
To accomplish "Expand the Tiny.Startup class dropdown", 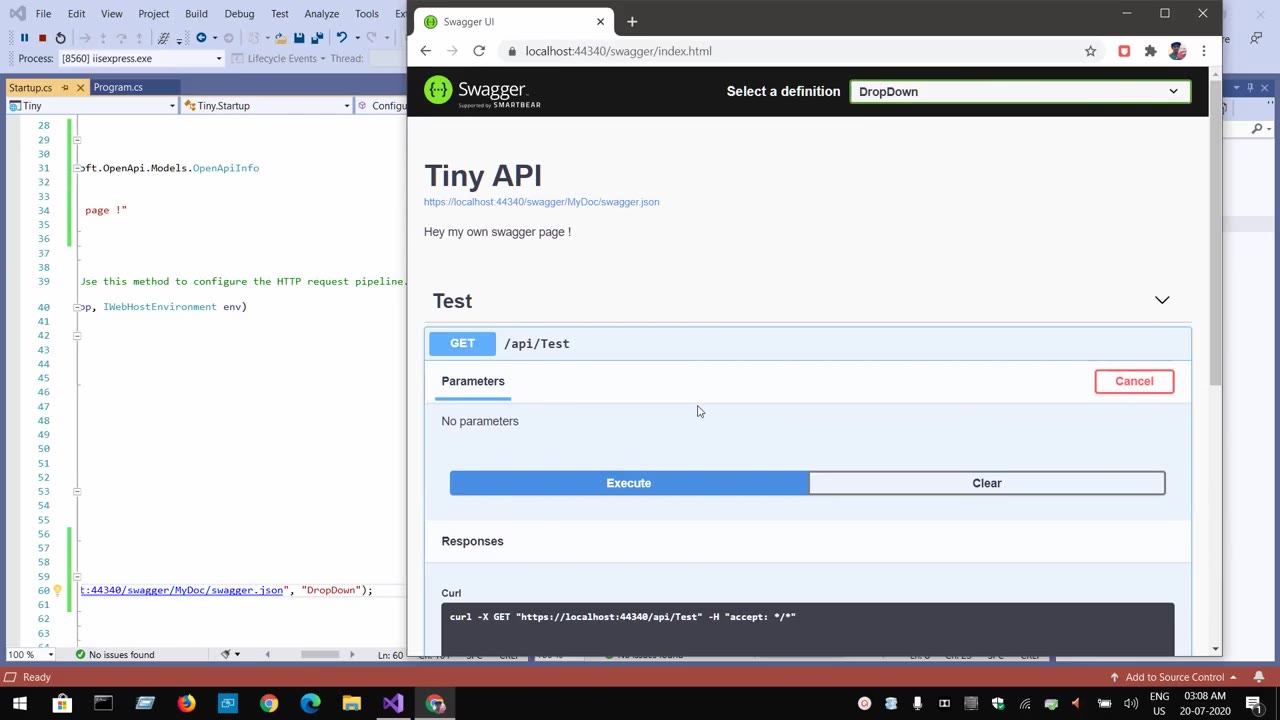I will pos(346,106).
